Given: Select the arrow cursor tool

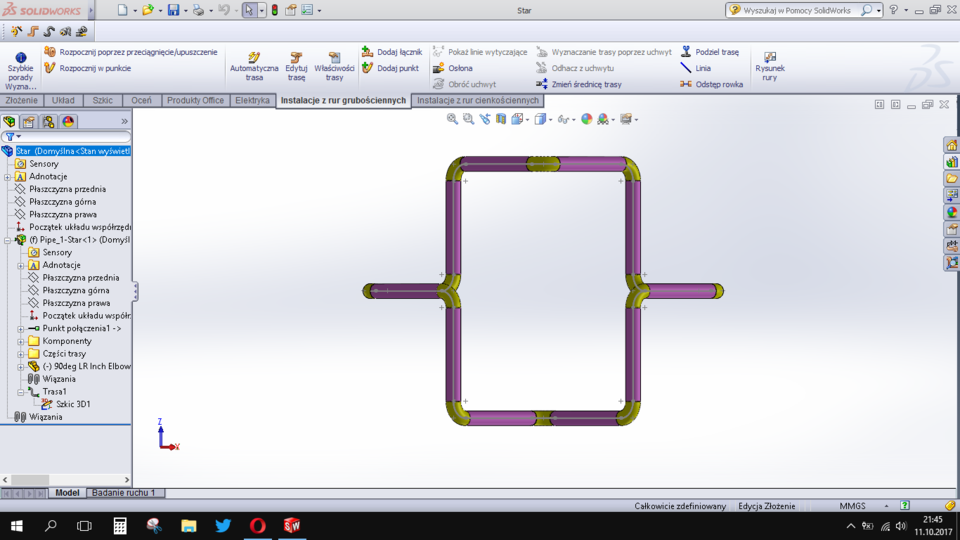Looking at the screenshot, I should click(x=249, y=10).
